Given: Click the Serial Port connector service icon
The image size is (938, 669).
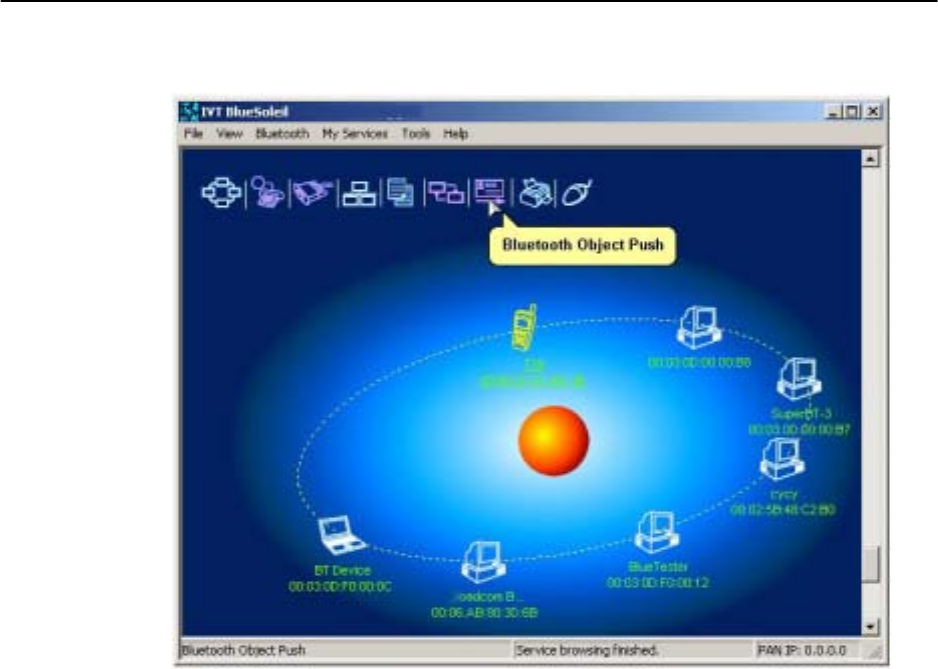Looking at the screenshot, I should click(x=313, y=192).
